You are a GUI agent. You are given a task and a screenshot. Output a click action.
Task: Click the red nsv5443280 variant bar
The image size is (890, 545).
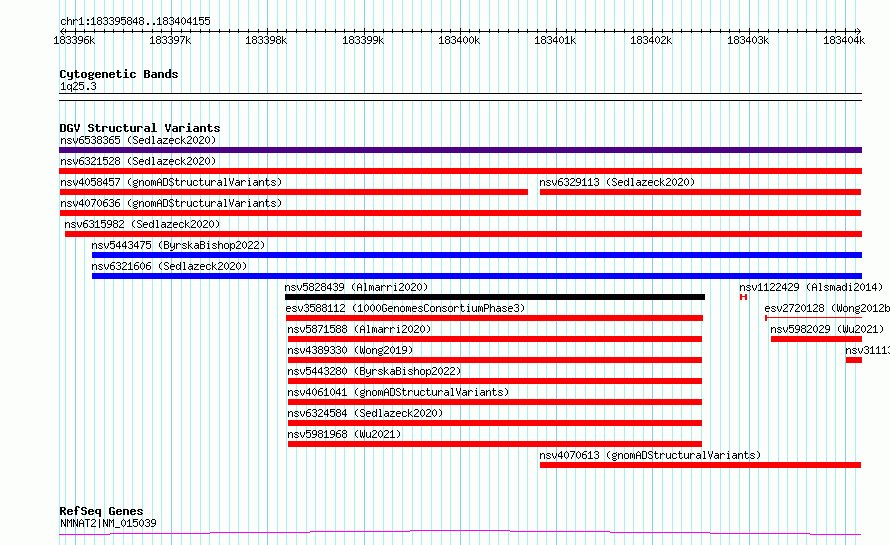click(495, 381)
